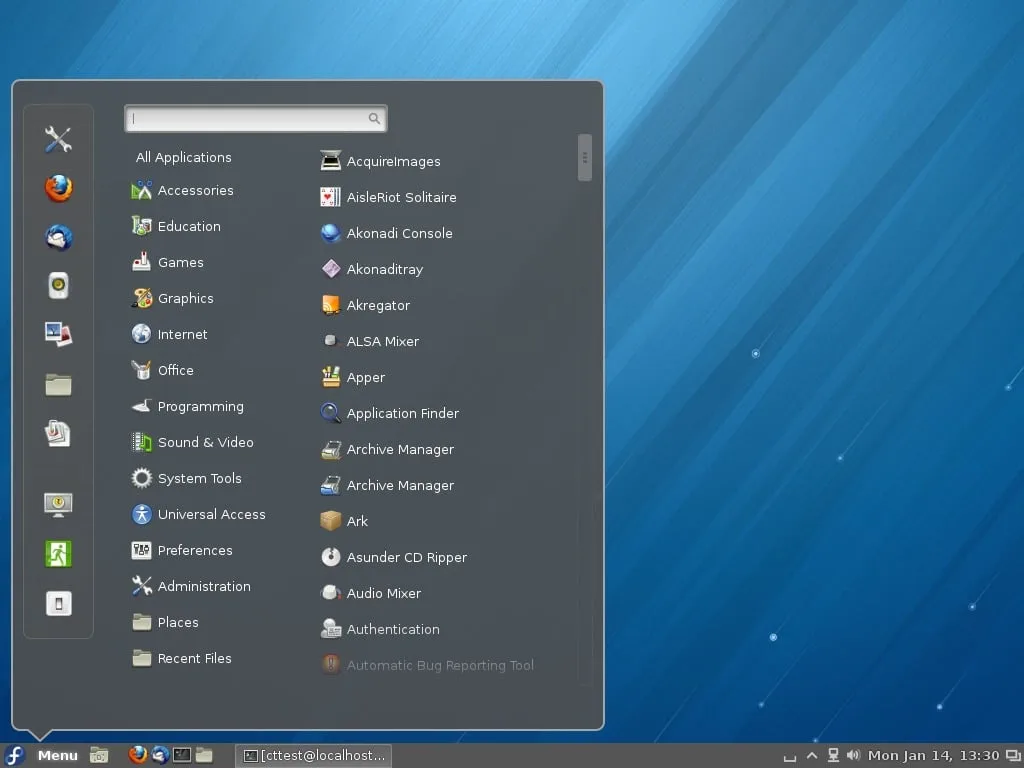Screen dimensions: 1024x768
Task: Launch AcquireImages application
Action: [380, 161]
